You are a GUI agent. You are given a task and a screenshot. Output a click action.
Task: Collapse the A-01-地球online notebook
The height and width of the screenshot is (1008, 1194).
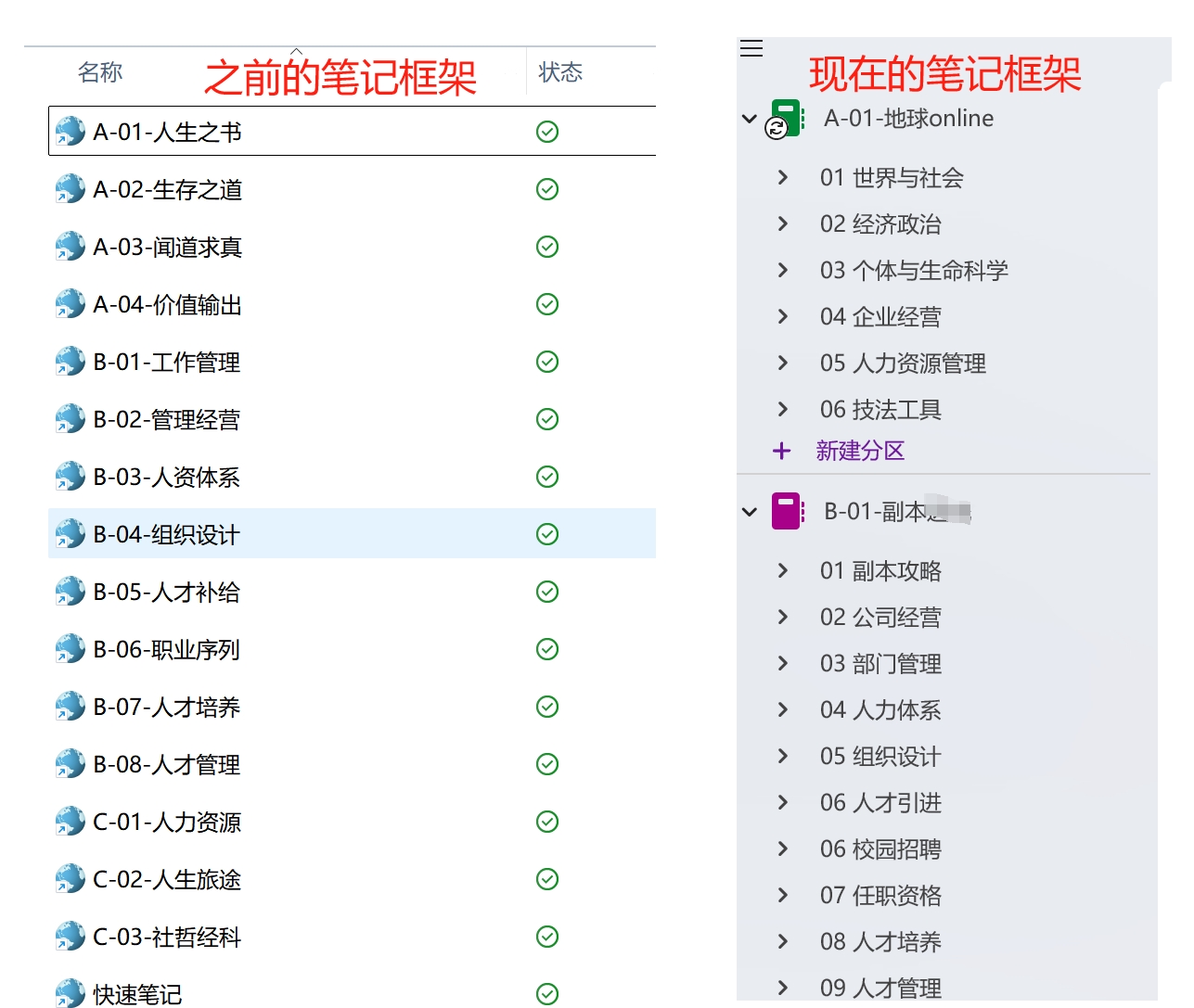(x=750, y=119)
